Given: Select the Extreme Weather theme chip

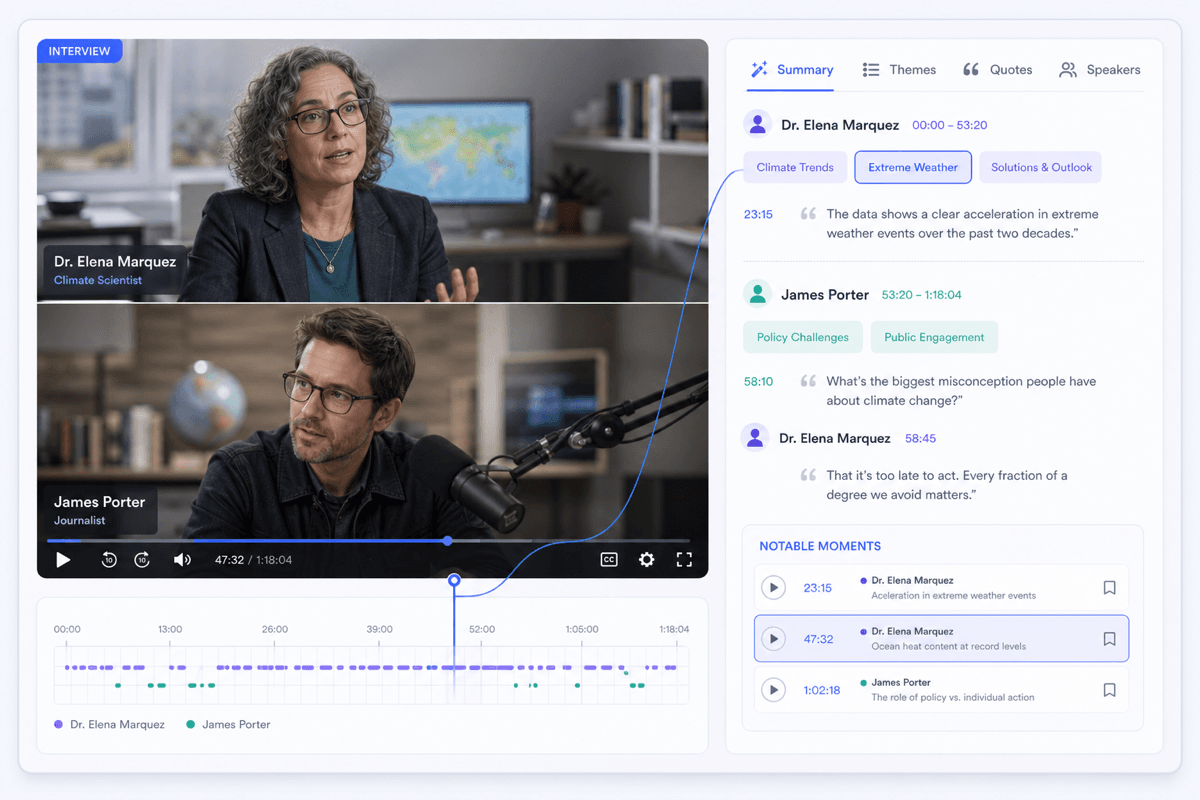Looking at the screenshot, I should [913, 167].
